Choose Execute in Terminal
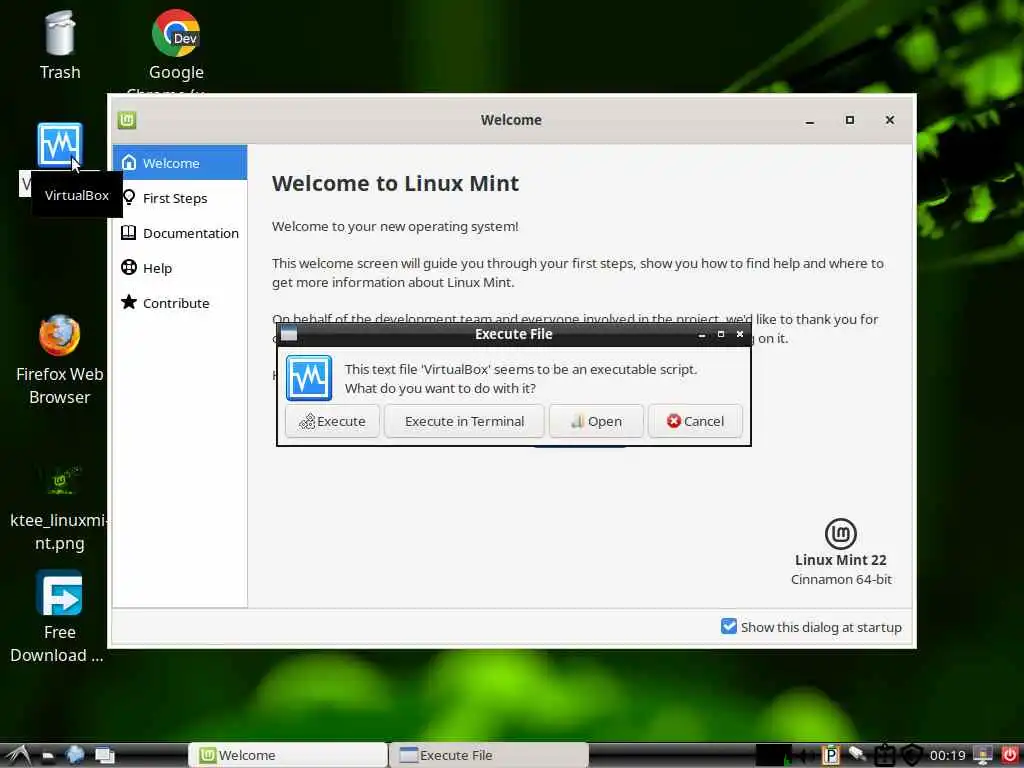 (x=464, y=421)
